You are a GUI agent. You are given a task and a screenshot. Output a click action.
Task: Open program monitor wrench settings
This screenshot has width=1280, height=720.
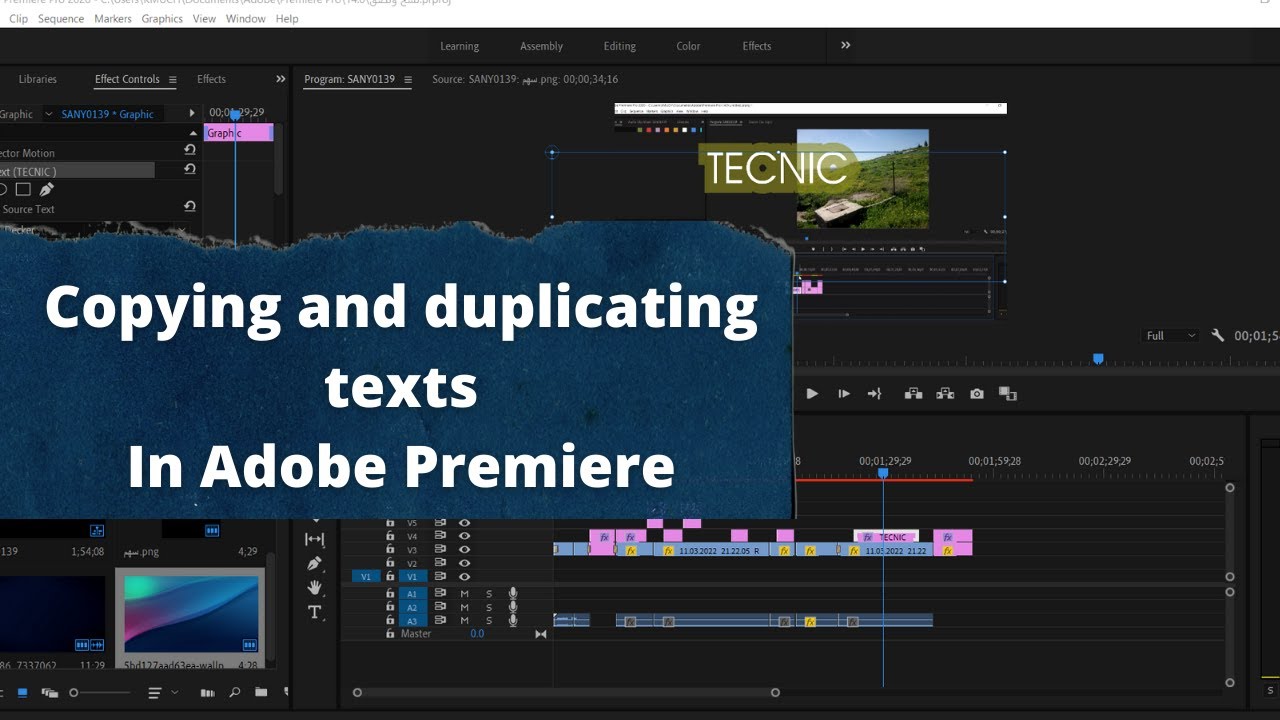click(1217, 336)
